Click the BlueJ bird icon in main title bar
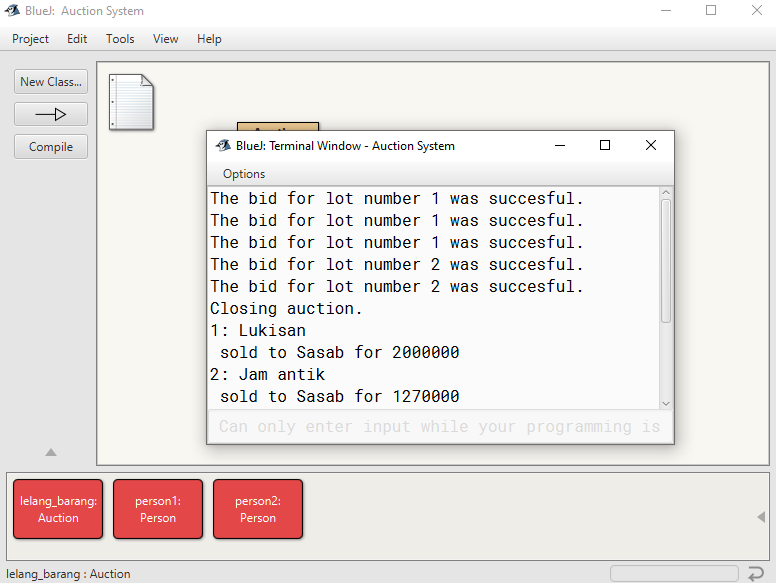Image resolution: width=776 pixels, height=583 pixels. [12, 10]
